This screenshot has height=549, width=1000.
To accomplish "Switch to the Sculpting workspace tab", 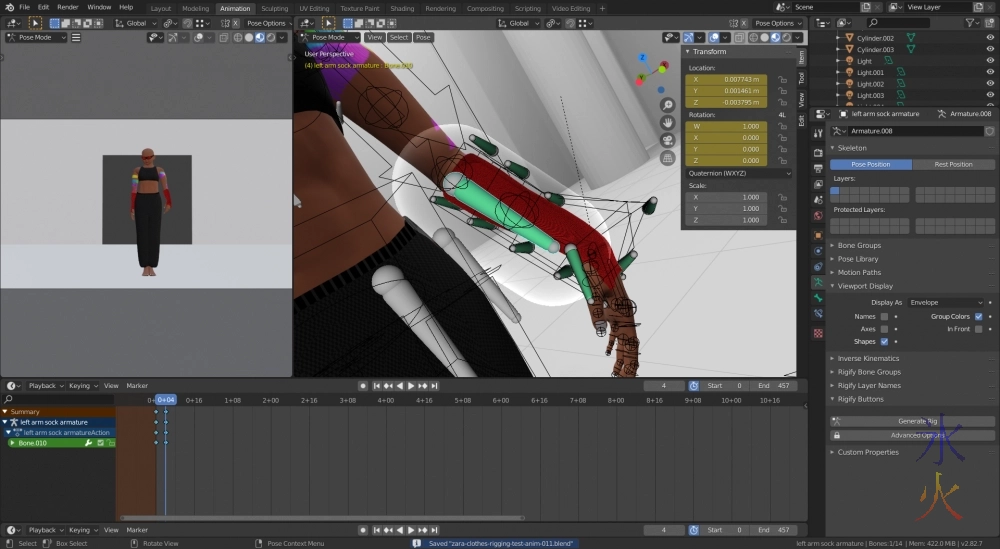I will point(274,8).
